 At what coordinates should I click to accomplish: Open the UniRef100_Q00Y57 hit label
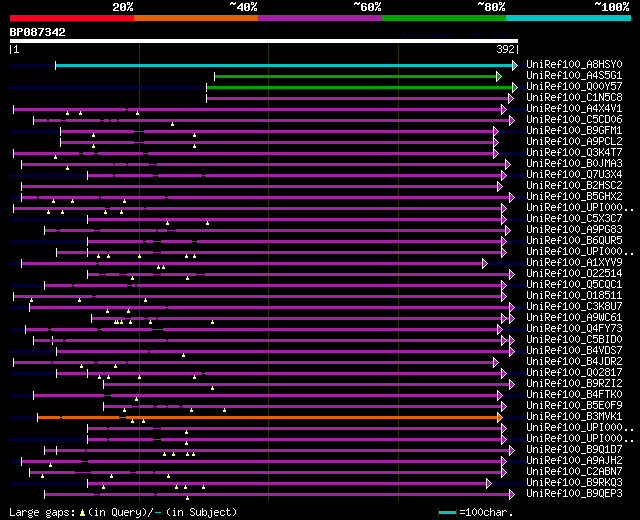tap(574, 87)
